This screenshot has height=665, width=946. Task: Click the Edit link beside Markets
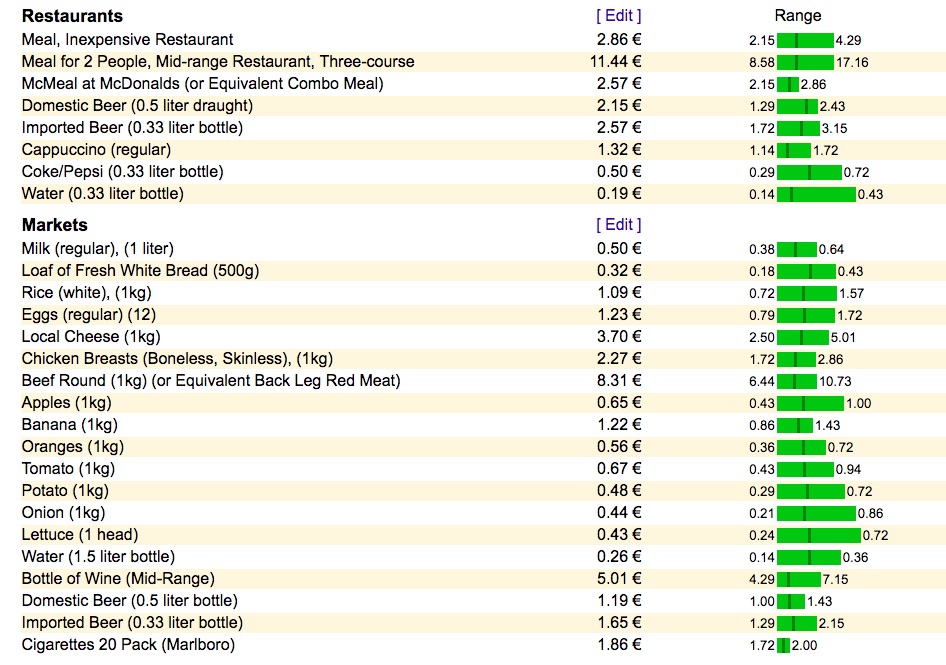point(618,224)
